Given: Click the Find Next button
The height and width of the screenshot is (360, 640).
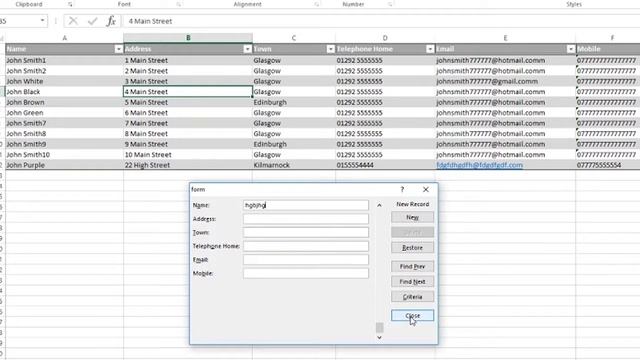Looking at the screenshot, I should [x=412, y=282].
